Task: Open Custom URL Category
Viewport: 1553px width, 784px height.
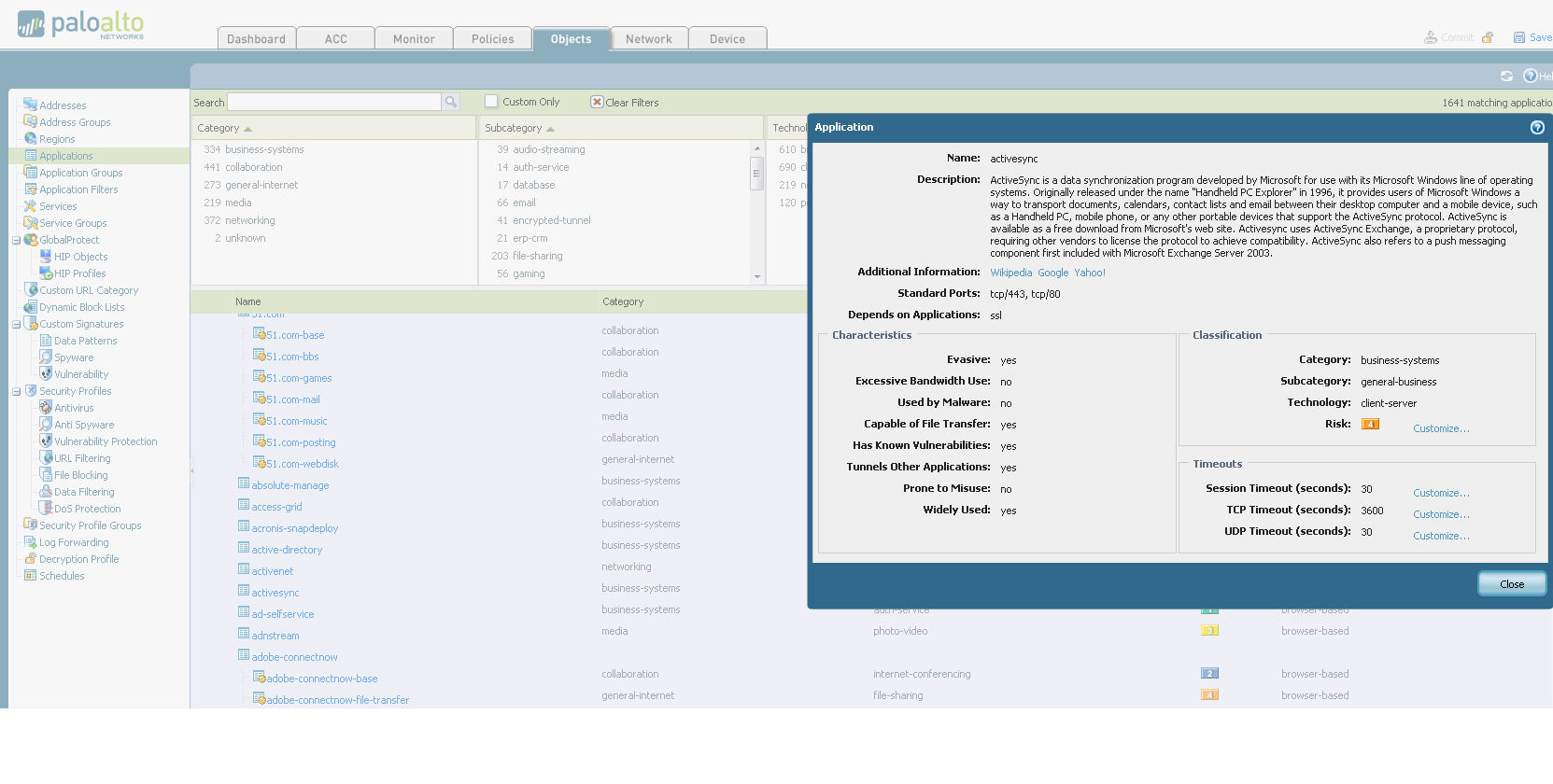Action: click(x=89, y=290)
